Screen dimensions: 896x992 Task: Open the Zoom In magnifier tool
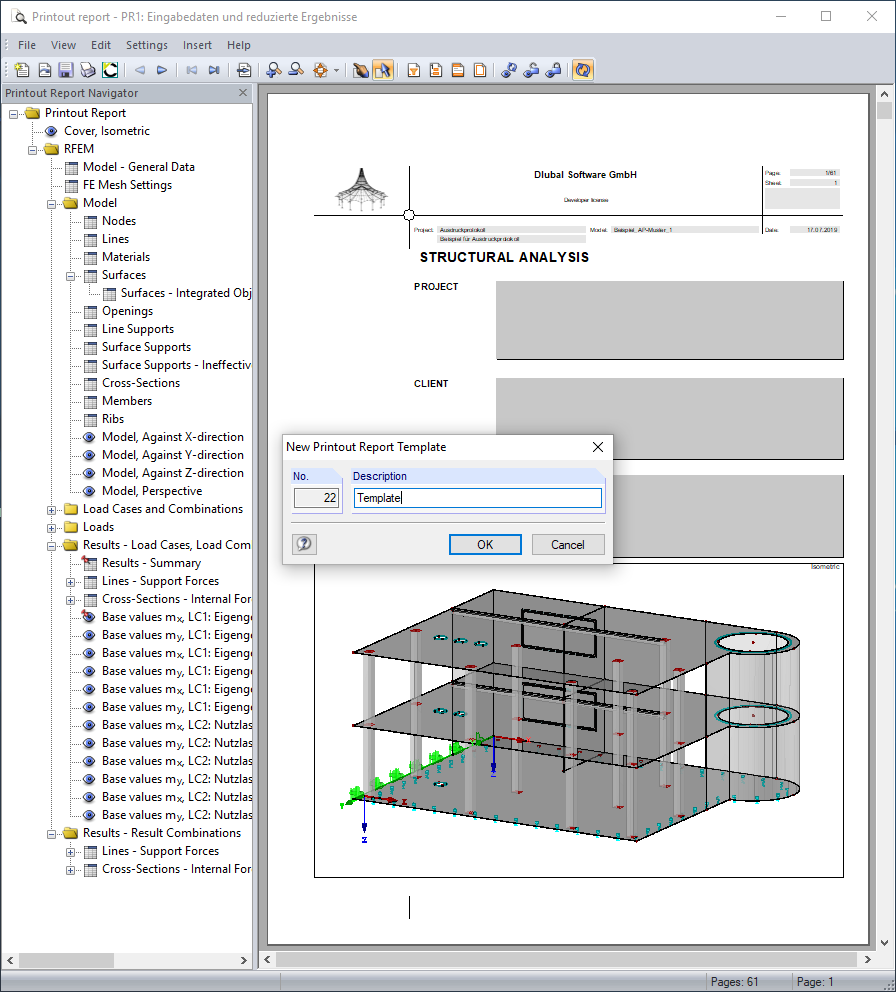click(273, 70)
